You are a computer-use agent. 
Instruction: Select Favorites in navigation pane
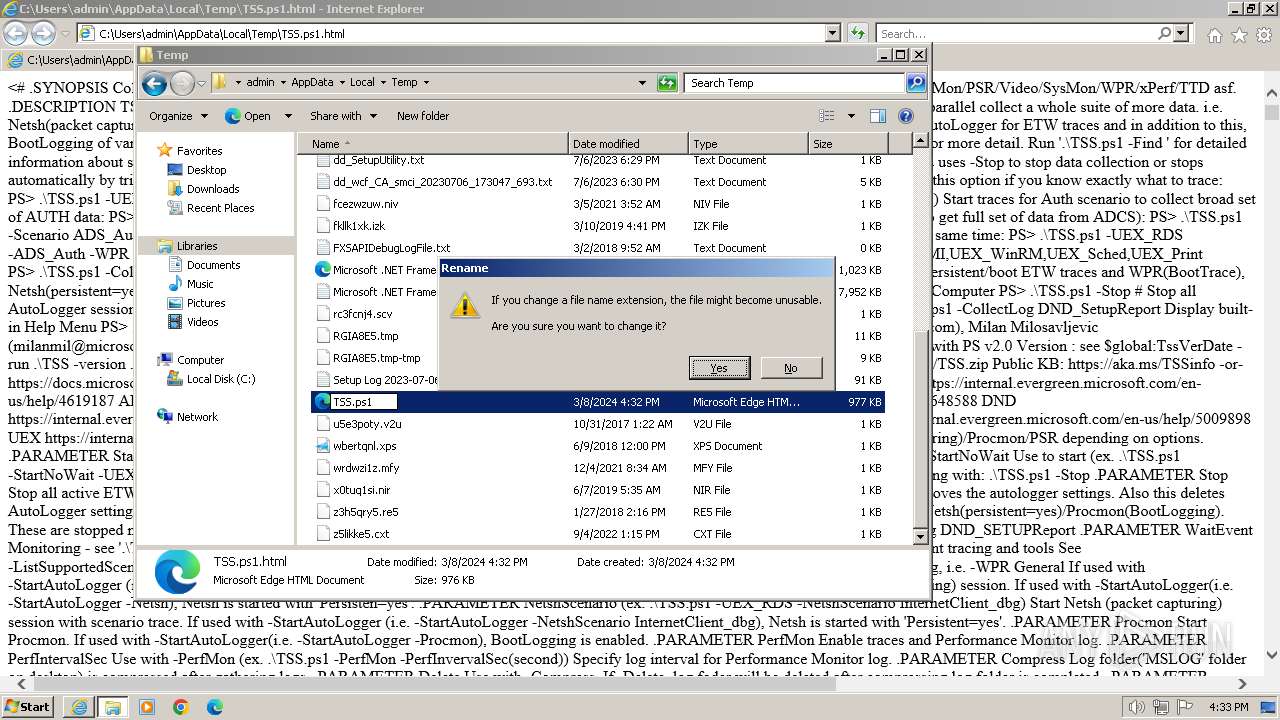tap(199, 151)
